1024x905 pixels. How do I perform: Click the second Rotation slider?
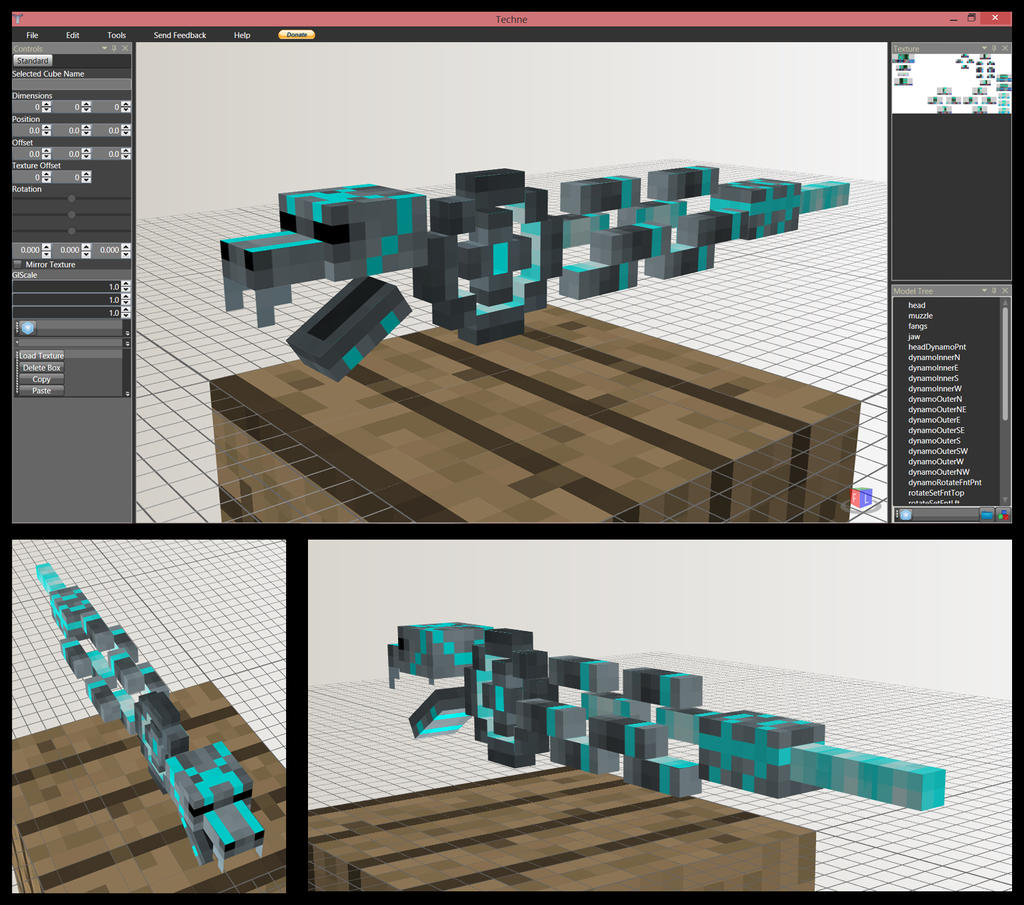[71, 215]
